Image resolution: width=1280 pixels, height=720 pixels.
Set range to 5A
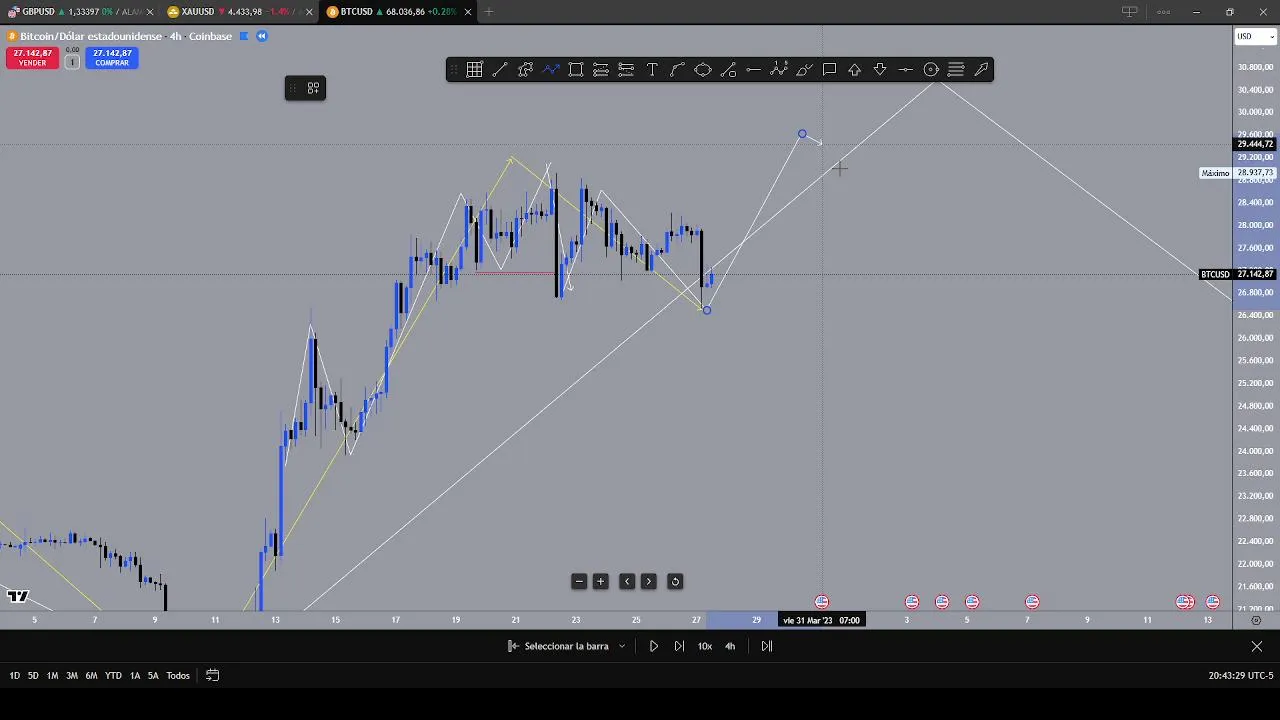(153, 675)
